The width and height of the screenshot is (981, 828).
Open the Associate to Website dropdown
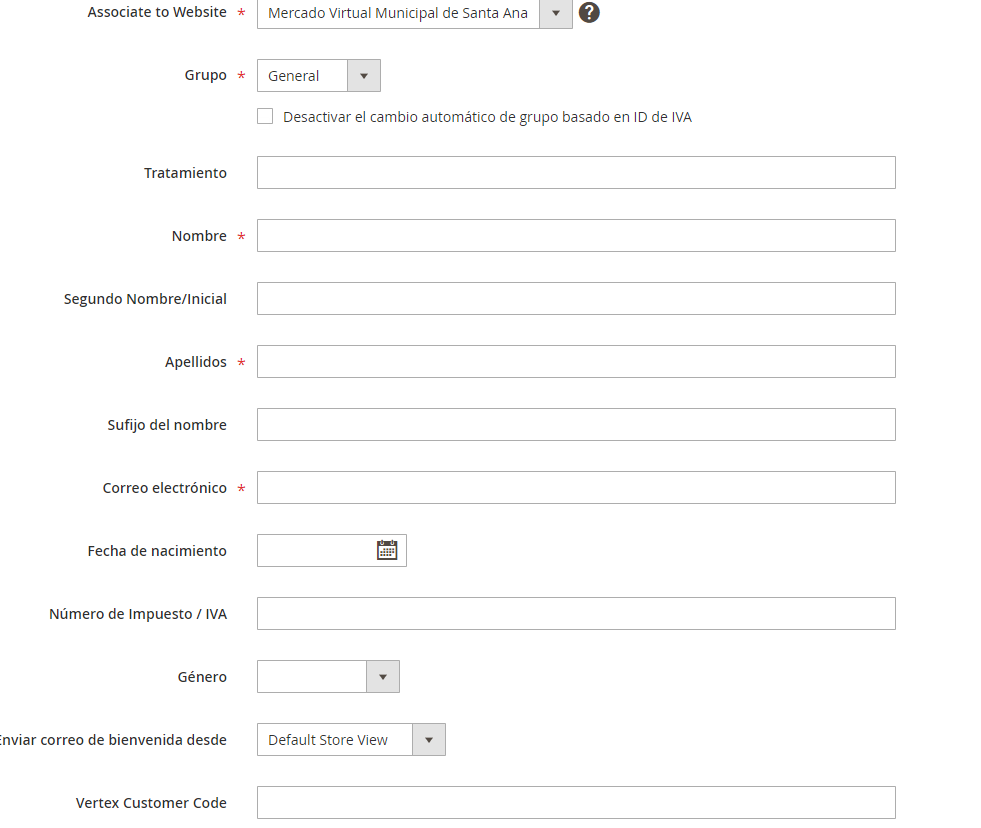(x=555, y=14)
